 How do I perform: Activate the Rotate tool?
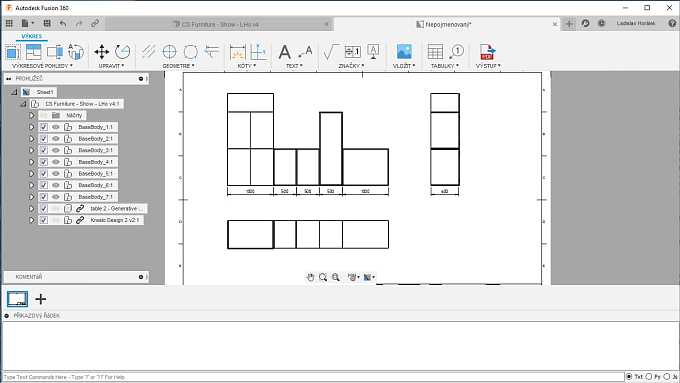point(123,52)
